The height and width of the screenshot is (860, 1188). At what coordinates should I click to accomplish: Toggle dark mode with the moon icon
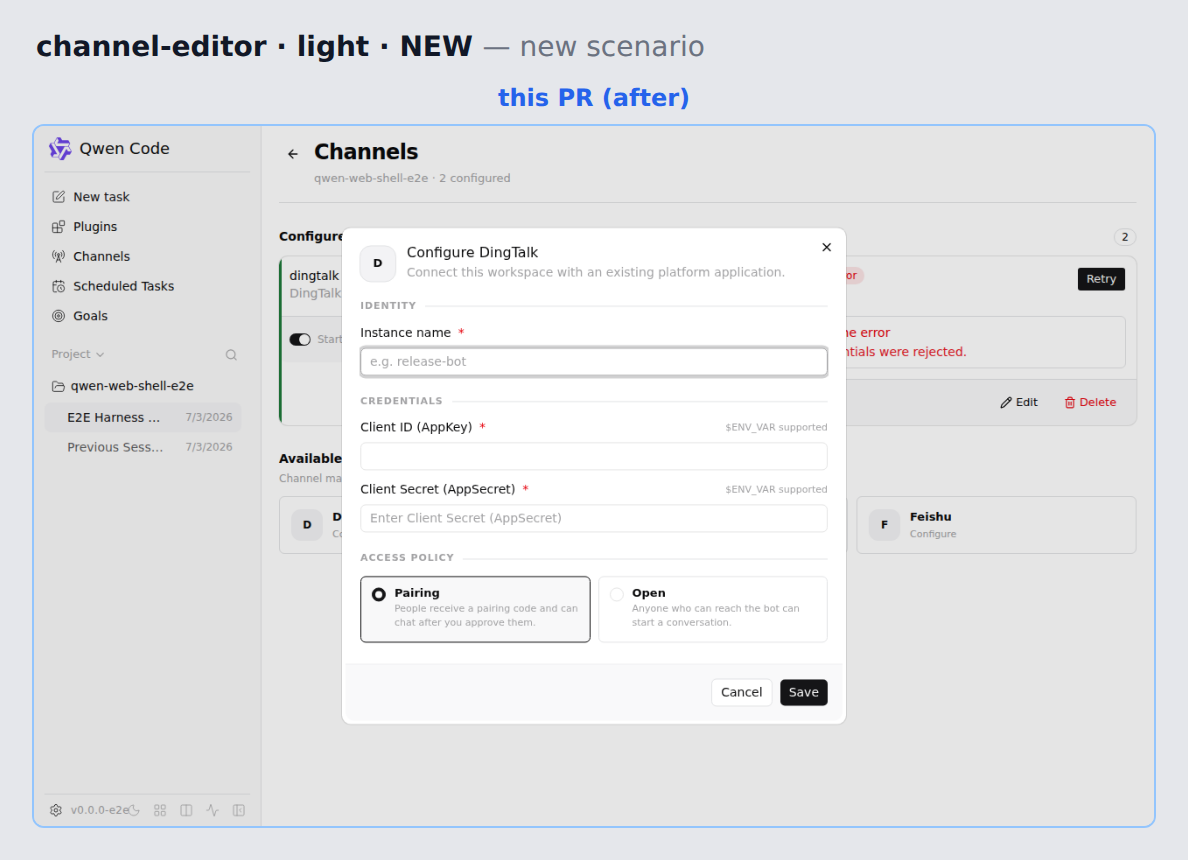click(134, 810)
